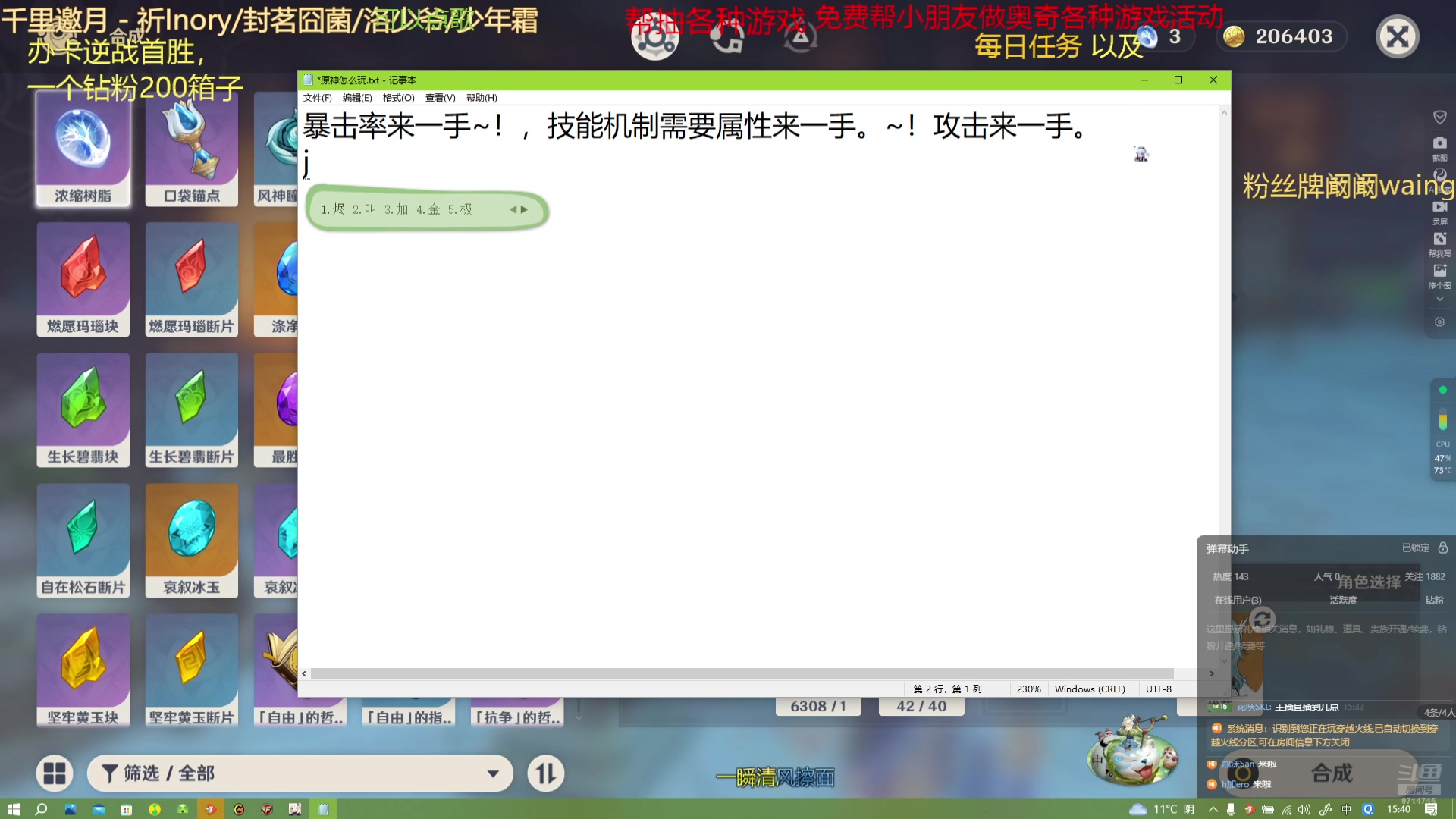Open Microsoft Store from taskbar
Screen dimensions: 1456x819
click(x=127, y=809)
